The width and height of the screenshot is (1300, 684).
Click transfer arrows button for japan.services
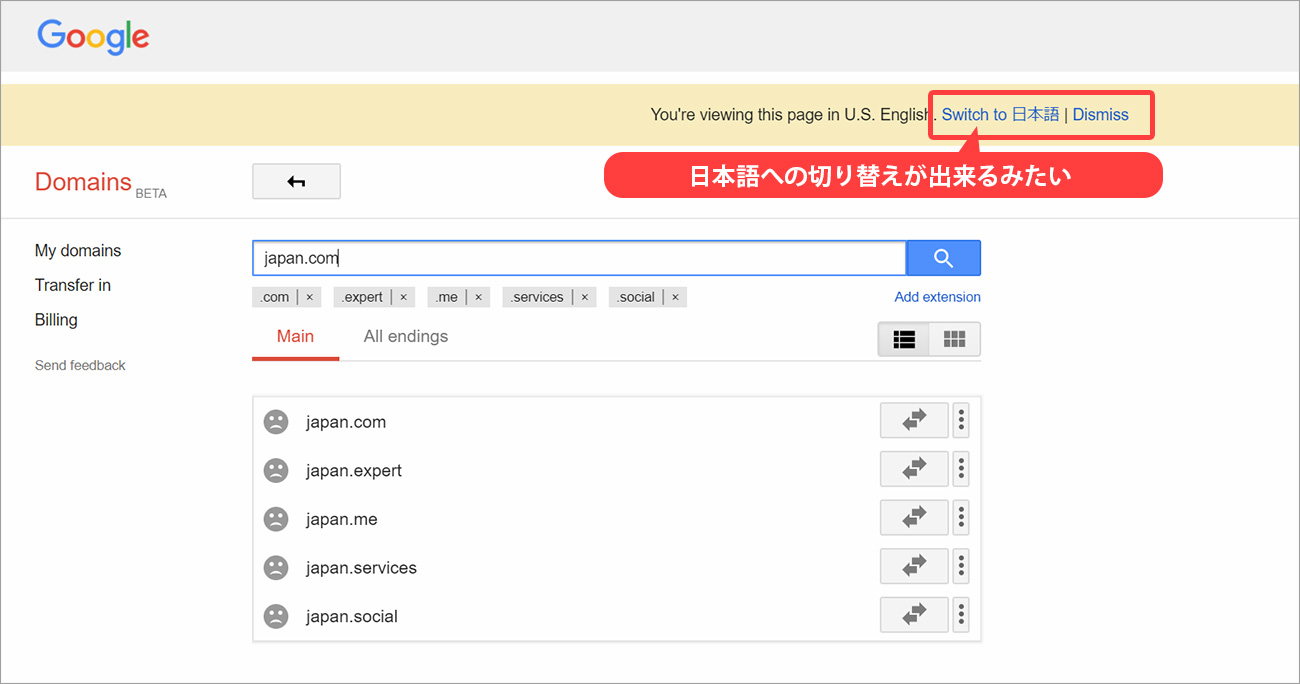pyautogui.click(x=914, y=566)
